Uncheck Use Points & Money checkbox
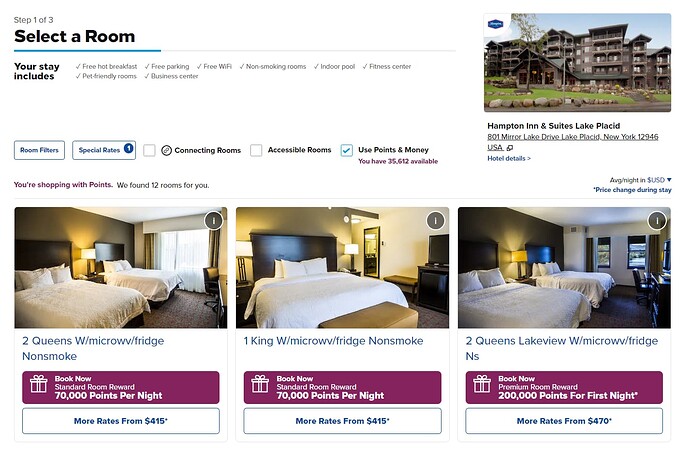 tap(347, 151)
